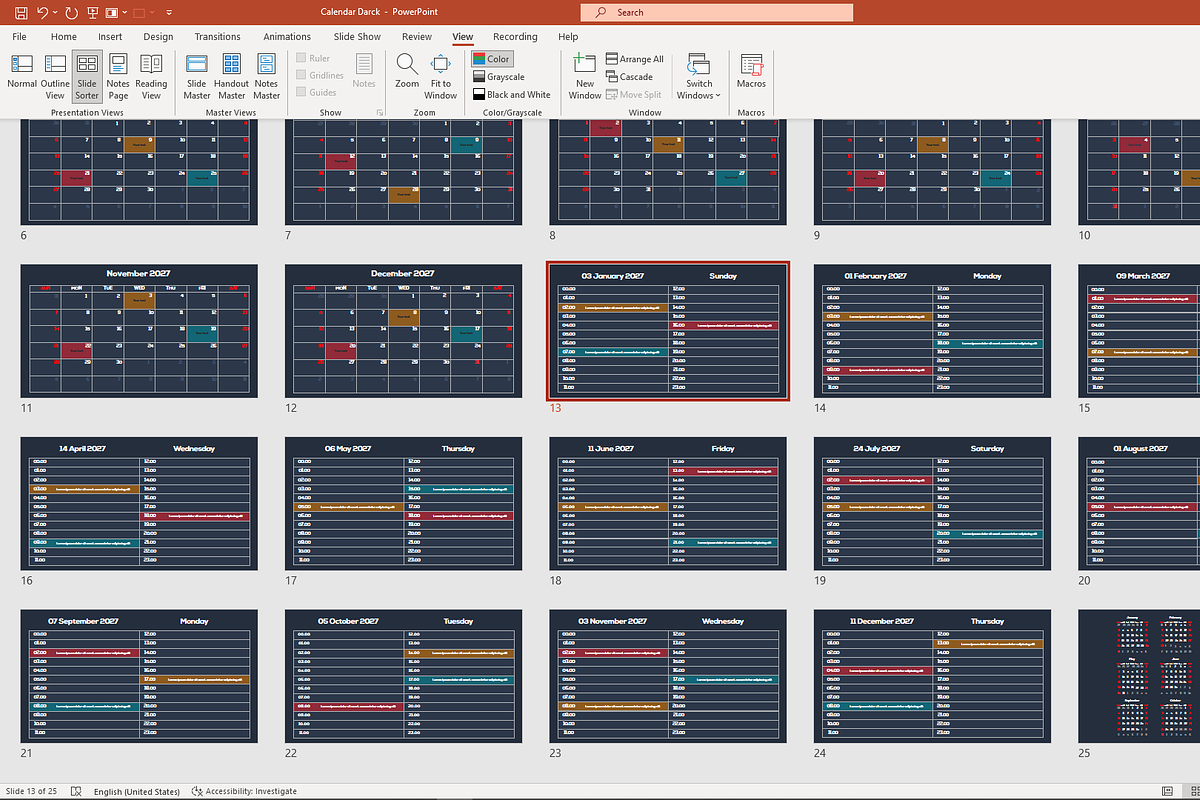Select slide 13 dated 03 January 2027

tap(668, 331)
